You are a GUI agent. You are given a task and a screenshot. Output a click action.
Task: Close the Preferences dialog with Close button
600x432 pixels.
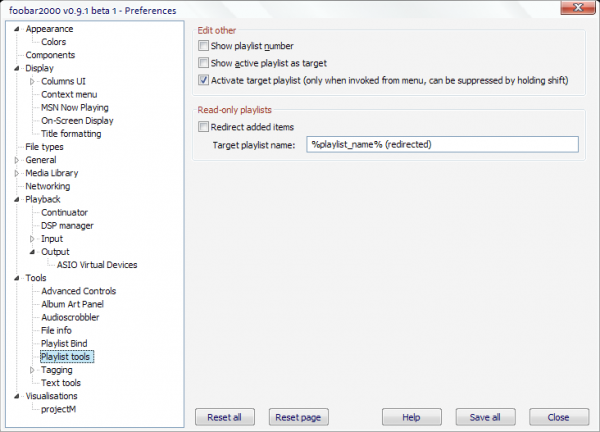click(558, 416)
